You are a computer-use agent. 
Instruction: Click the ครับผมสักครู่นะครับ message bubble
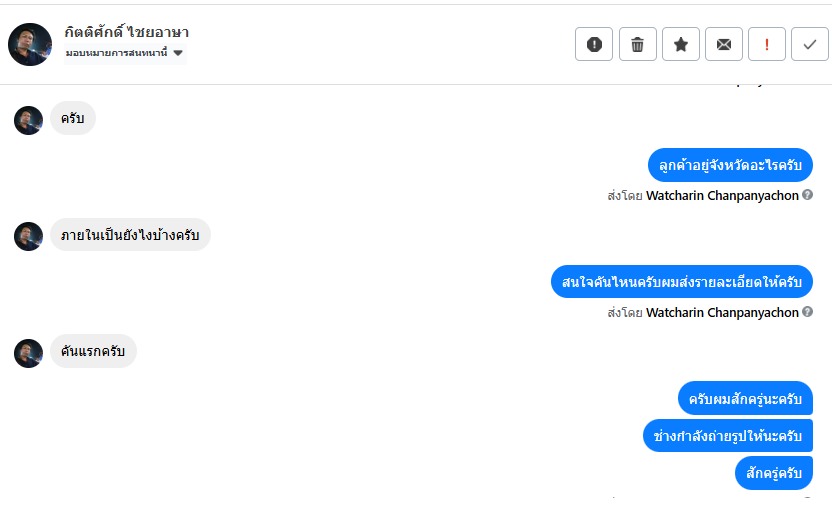pyautogui.click(x=745, y=399)
